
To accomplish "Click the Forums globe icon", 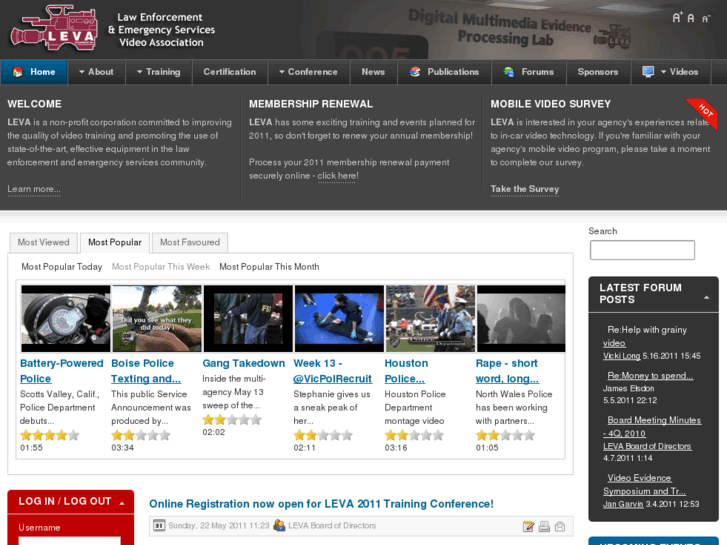I will [509, 72].
